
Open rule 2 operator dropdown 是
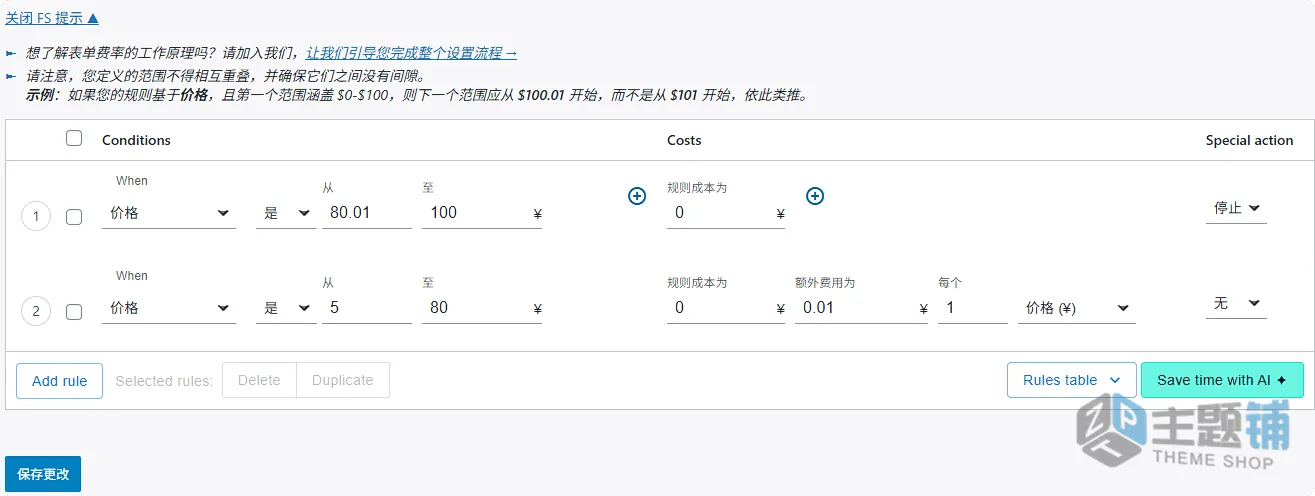click(286, 308)
